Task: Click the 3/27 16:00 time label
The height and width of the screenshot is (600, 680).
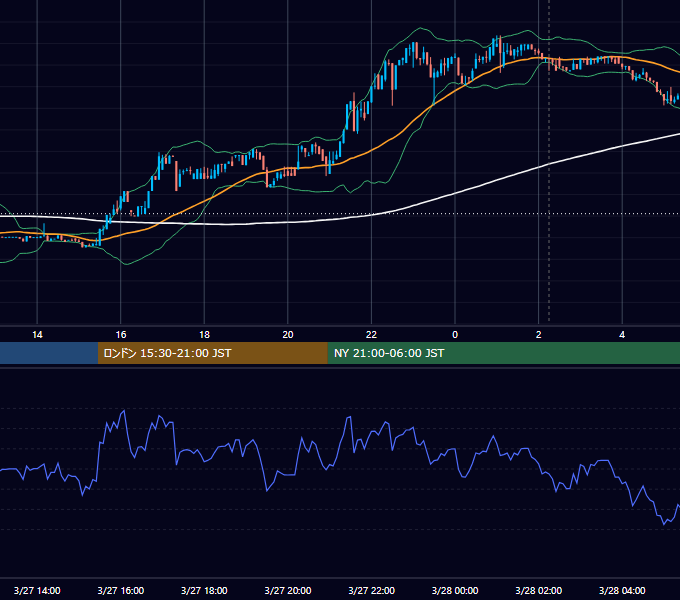Action: pos(121,590)
